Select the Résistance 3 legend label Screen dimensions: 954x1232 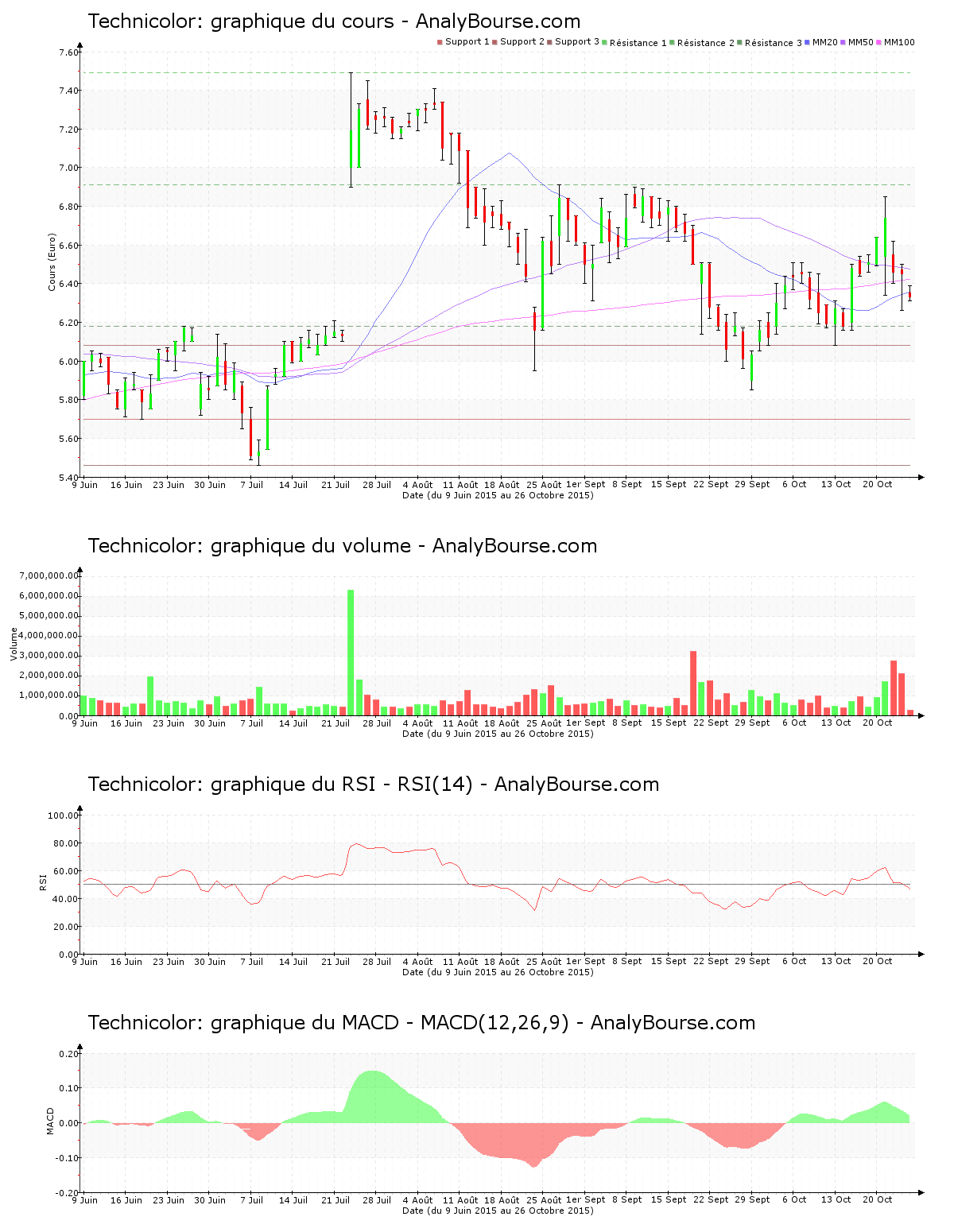(x=774, y=42)
